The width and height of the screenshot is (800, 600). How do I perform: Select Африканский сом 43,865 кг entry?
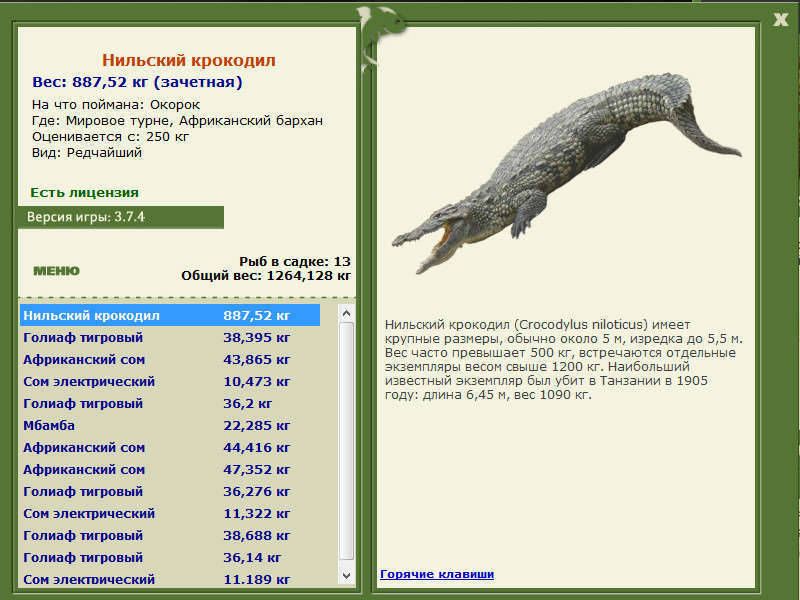[x=170, y=359]
